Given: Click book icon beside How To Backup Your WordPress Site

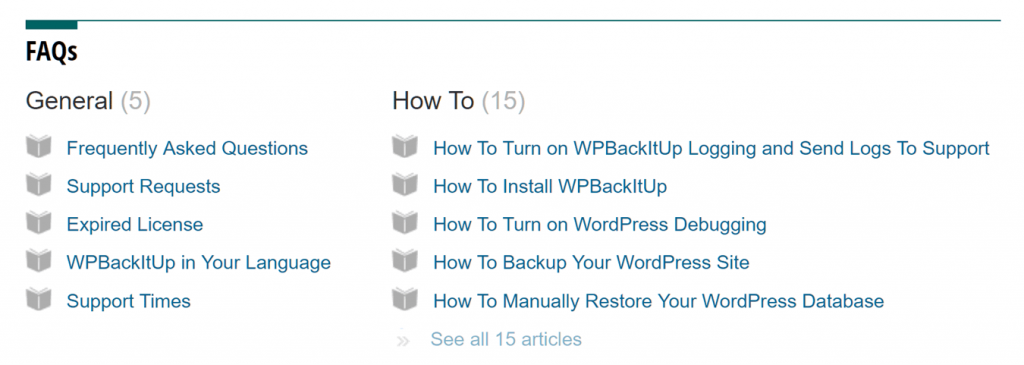Looking at the screenshot, I should click(405, 261).
